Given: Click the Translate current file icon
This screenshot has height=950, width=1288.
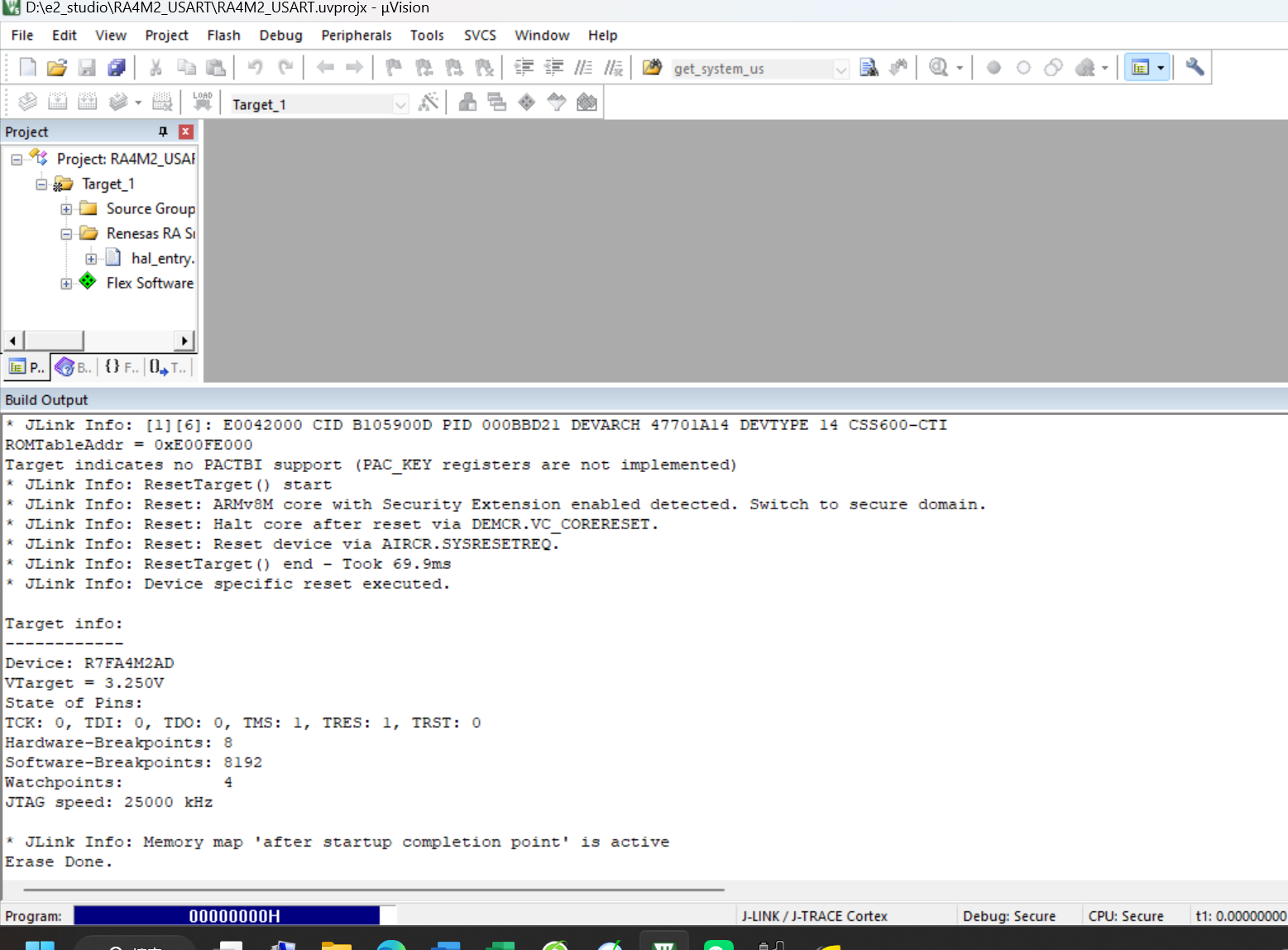Looking at the screenshot, I should pyautogui.click(x=27, y=103).
